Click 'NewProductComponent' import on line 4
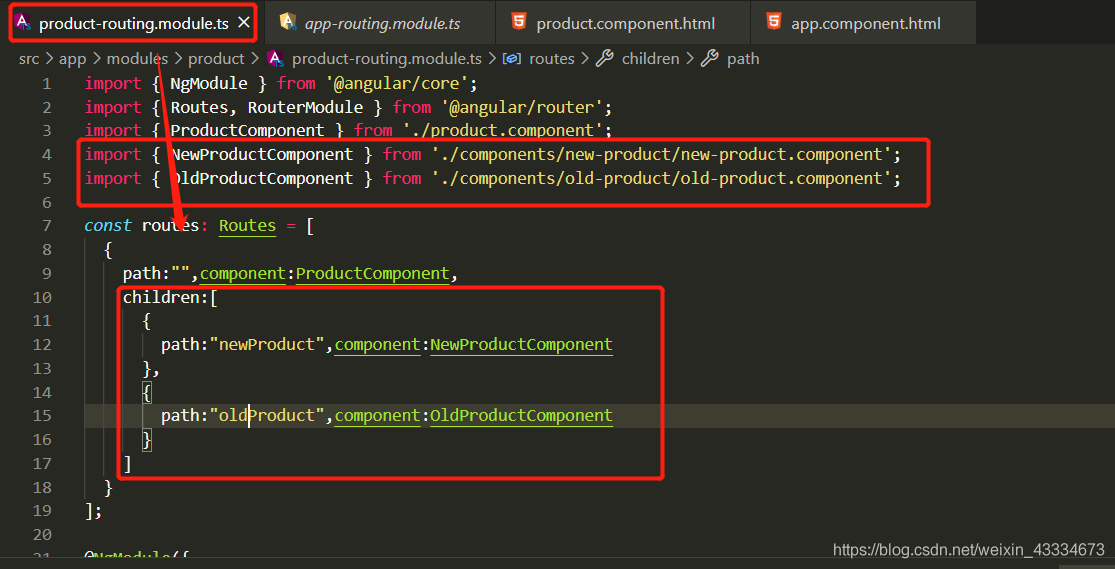The width and height of the screenshot is (1115, 569). 262,154
